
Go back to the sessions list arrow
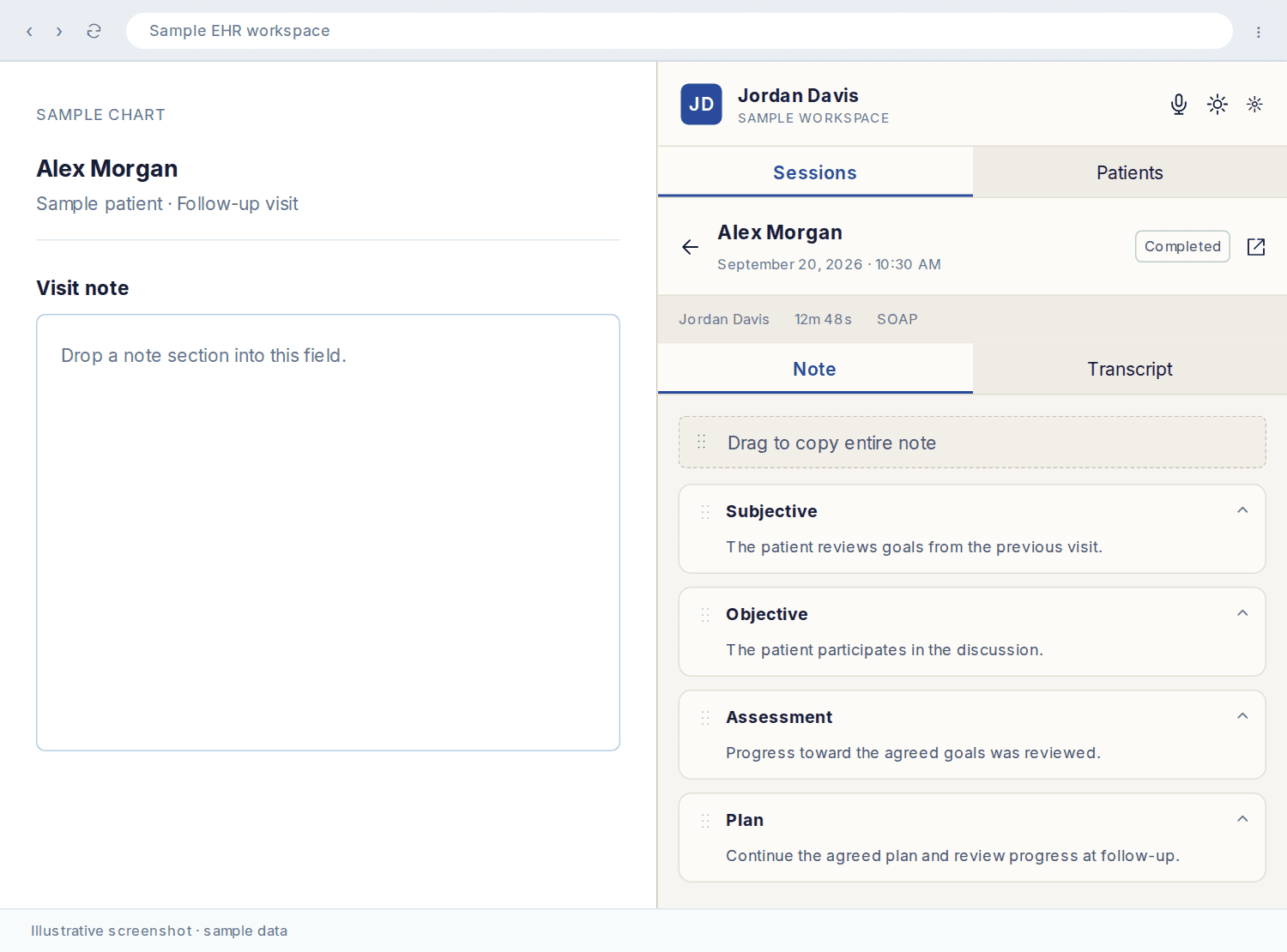click(690, 247)
